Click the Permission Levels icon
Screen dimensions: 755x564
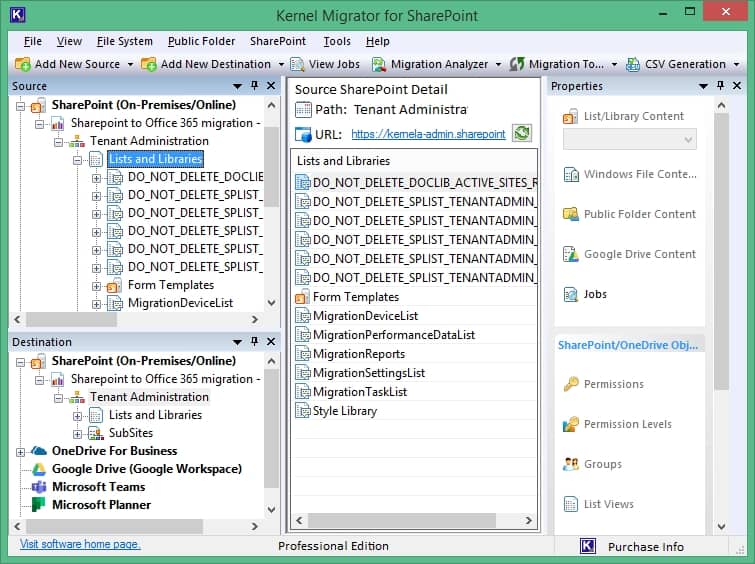571,424
